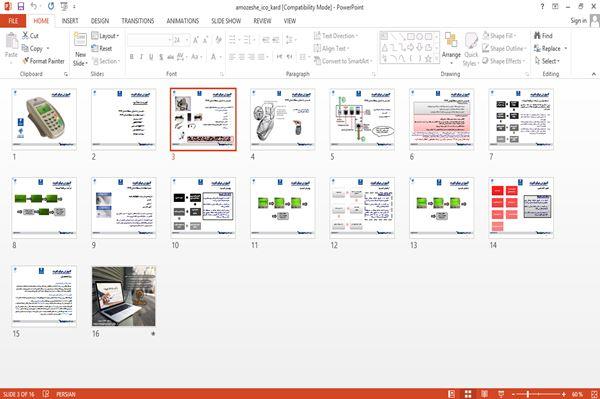The width and height of the screenshot is (600, 399).
Task: Center the text
Action: [241, 57]
